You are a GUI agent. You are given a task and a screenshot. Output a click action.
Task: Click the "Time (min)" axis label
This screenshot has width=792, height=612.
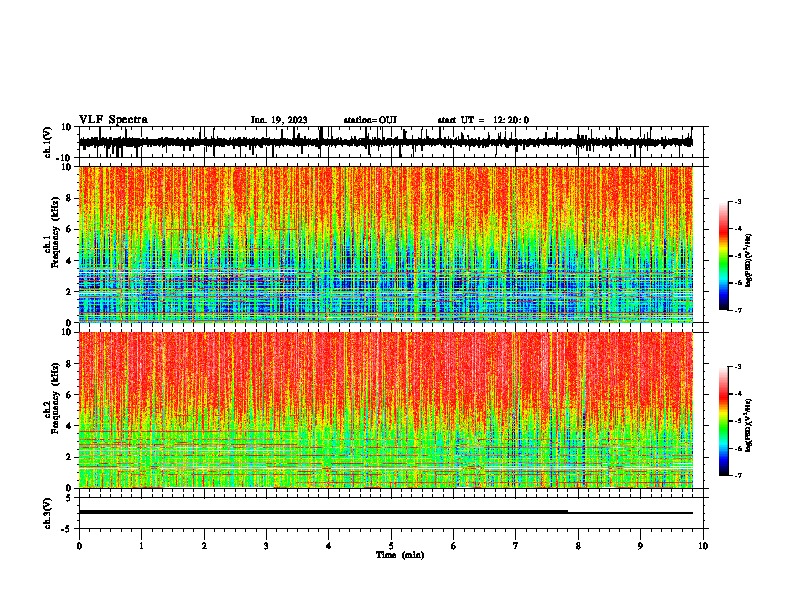(400, 555)
